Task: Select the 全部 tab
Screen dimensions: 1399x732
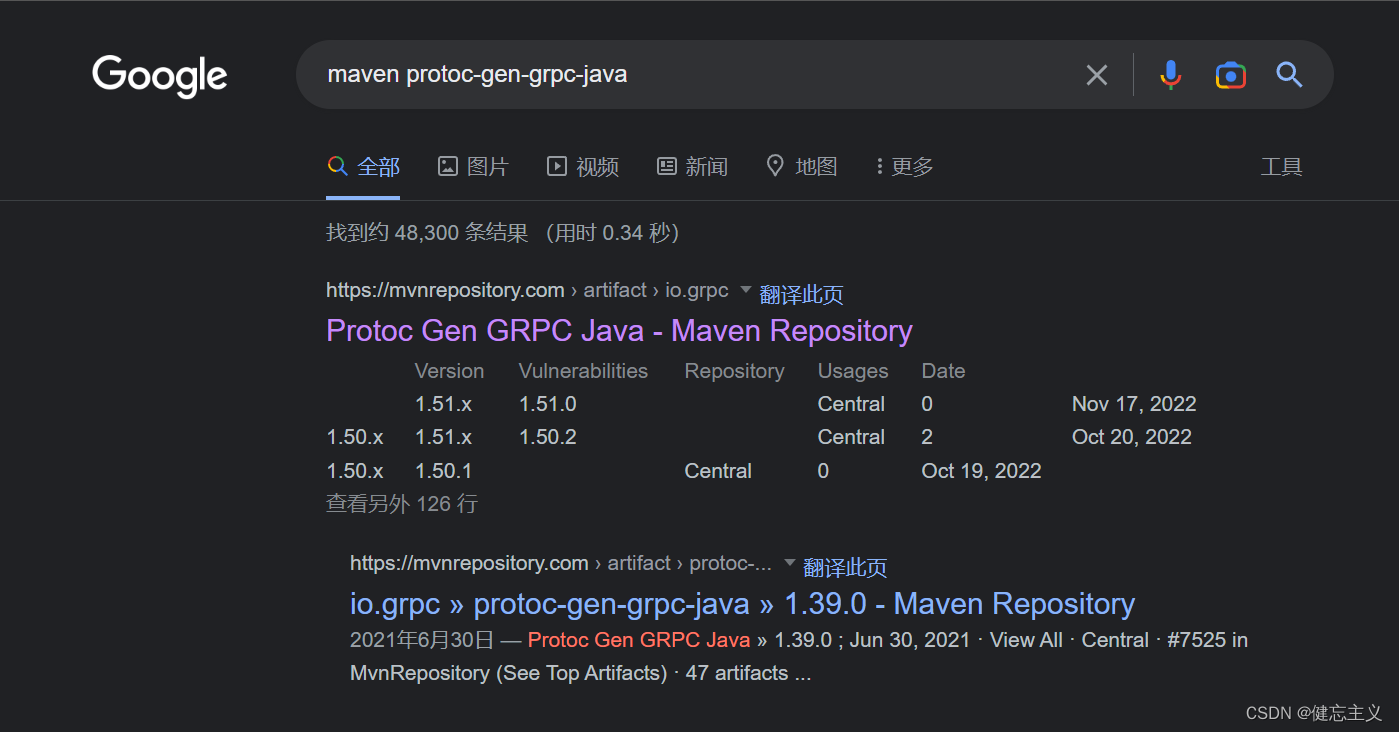Action: click(363, 167)
